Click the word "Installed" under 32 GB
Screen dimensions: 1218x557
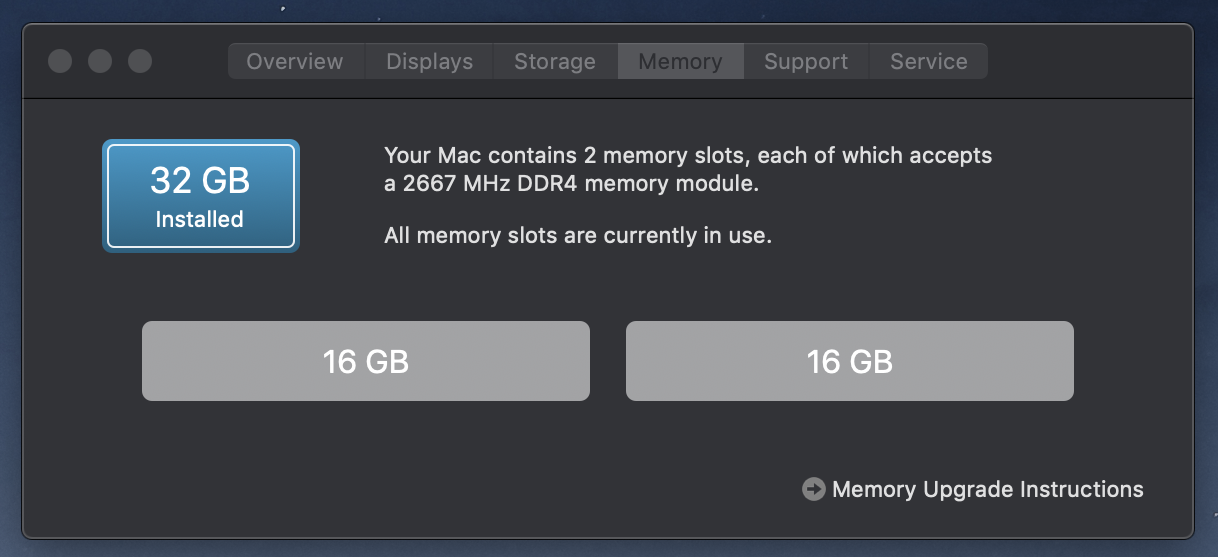[x=200, y=219]
